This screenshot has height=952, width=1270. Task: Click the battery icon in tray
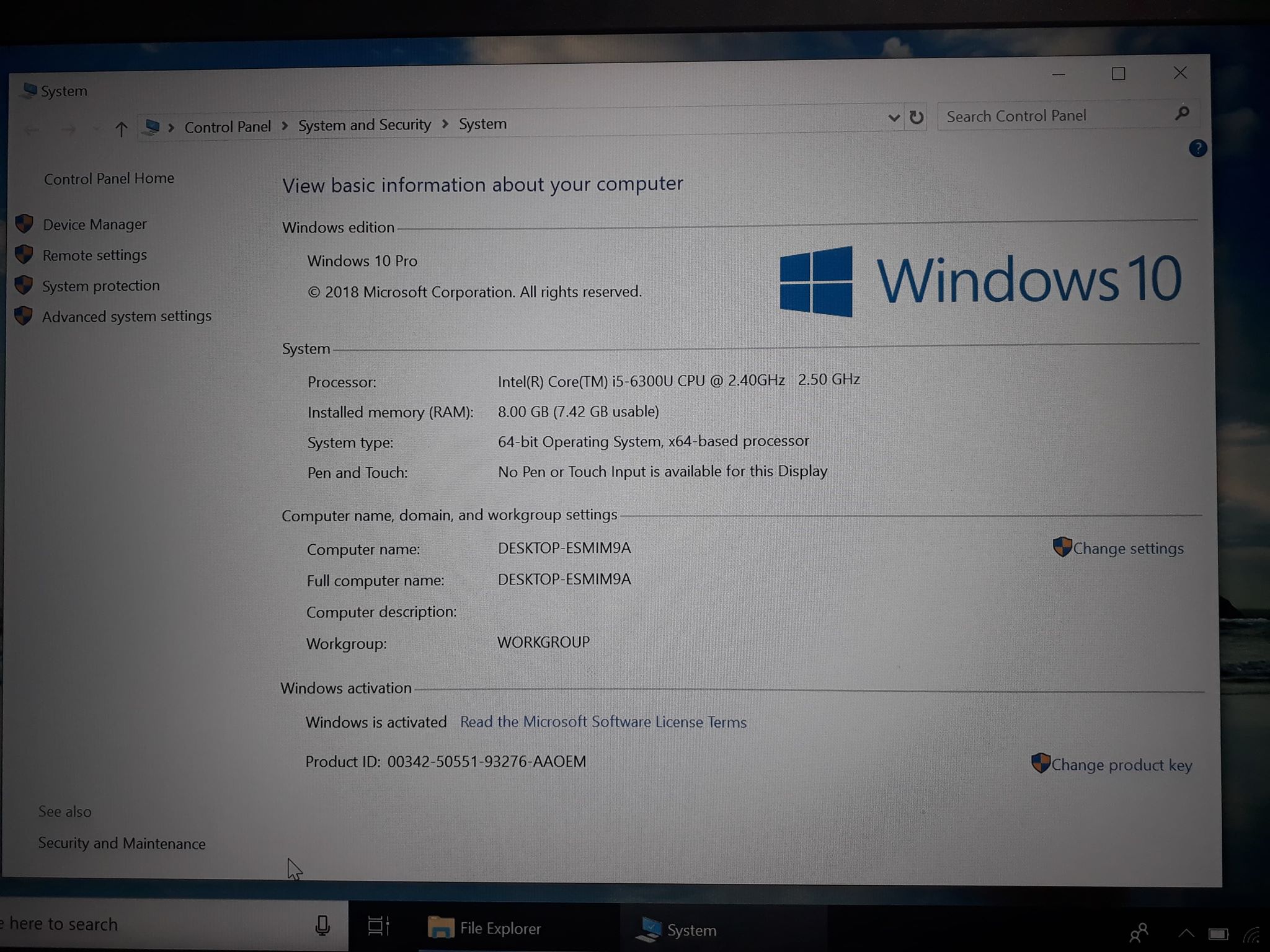click(1218, 933)
